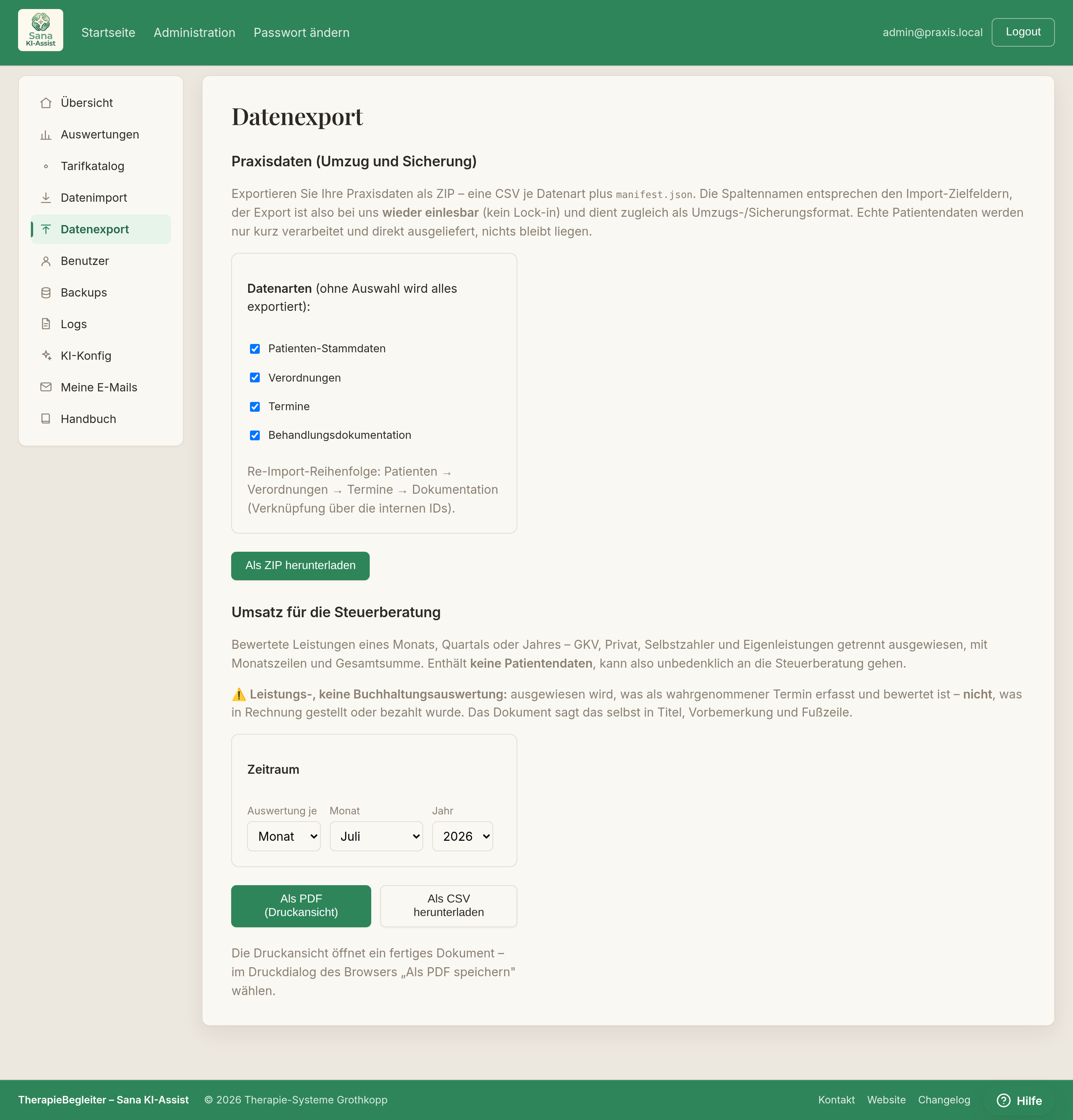The height and width of the screenshot is (1120, 1073).
Task: Click © 2026 Therapie-Systeme Grothkopp text
Action: click(x=296, y=1100)
